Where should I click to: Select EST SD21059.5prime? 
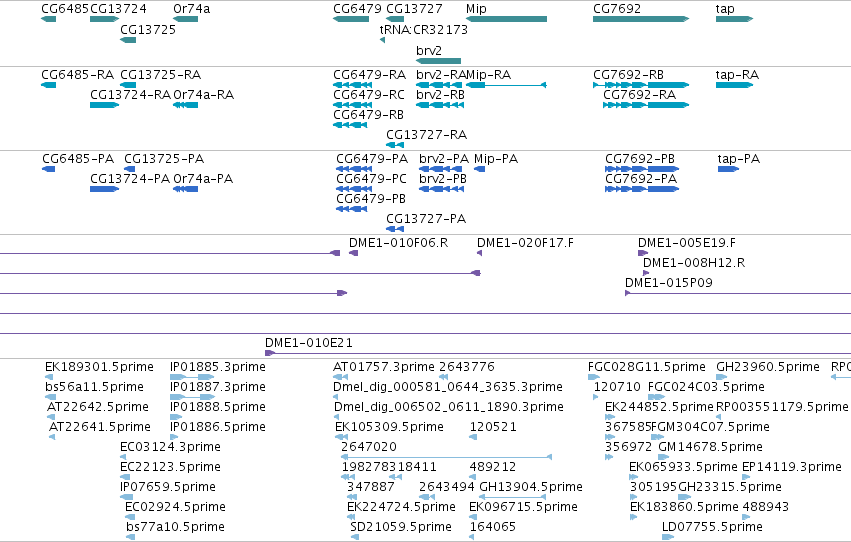tap(354, 537)
